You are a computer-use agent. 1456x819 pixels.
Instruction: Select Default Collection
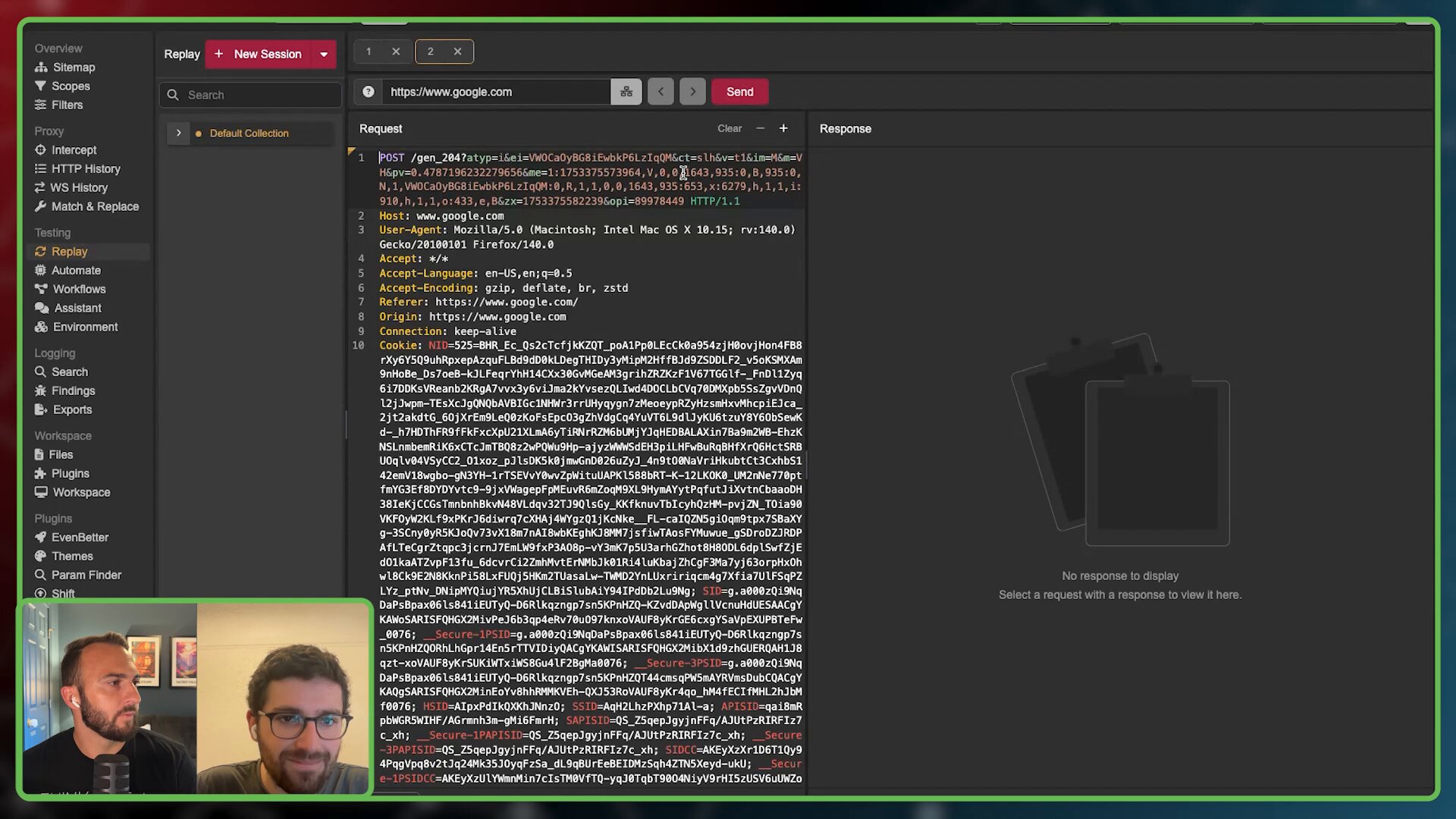(x=249, y=133)
